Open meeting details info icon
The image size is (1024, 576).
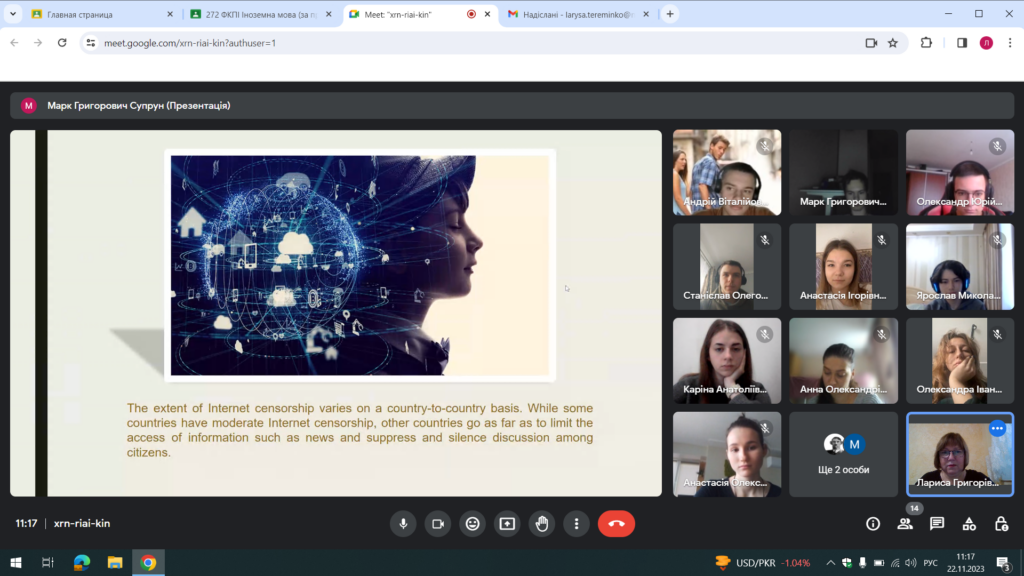[873, 523]
